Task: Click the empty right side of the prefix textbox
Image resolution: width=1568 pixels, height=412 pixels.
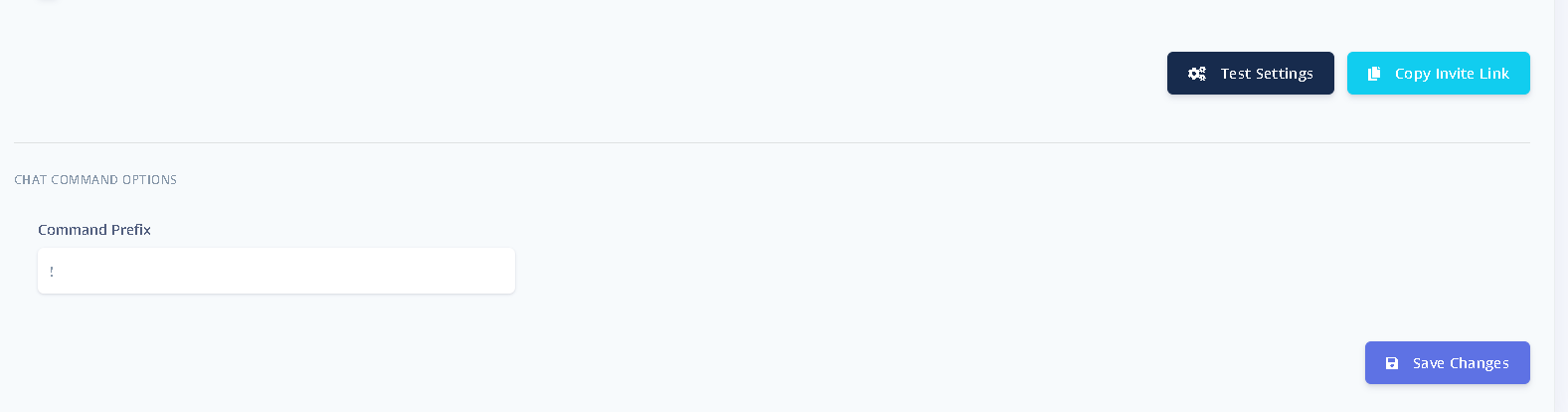Action: pos(398,271)
